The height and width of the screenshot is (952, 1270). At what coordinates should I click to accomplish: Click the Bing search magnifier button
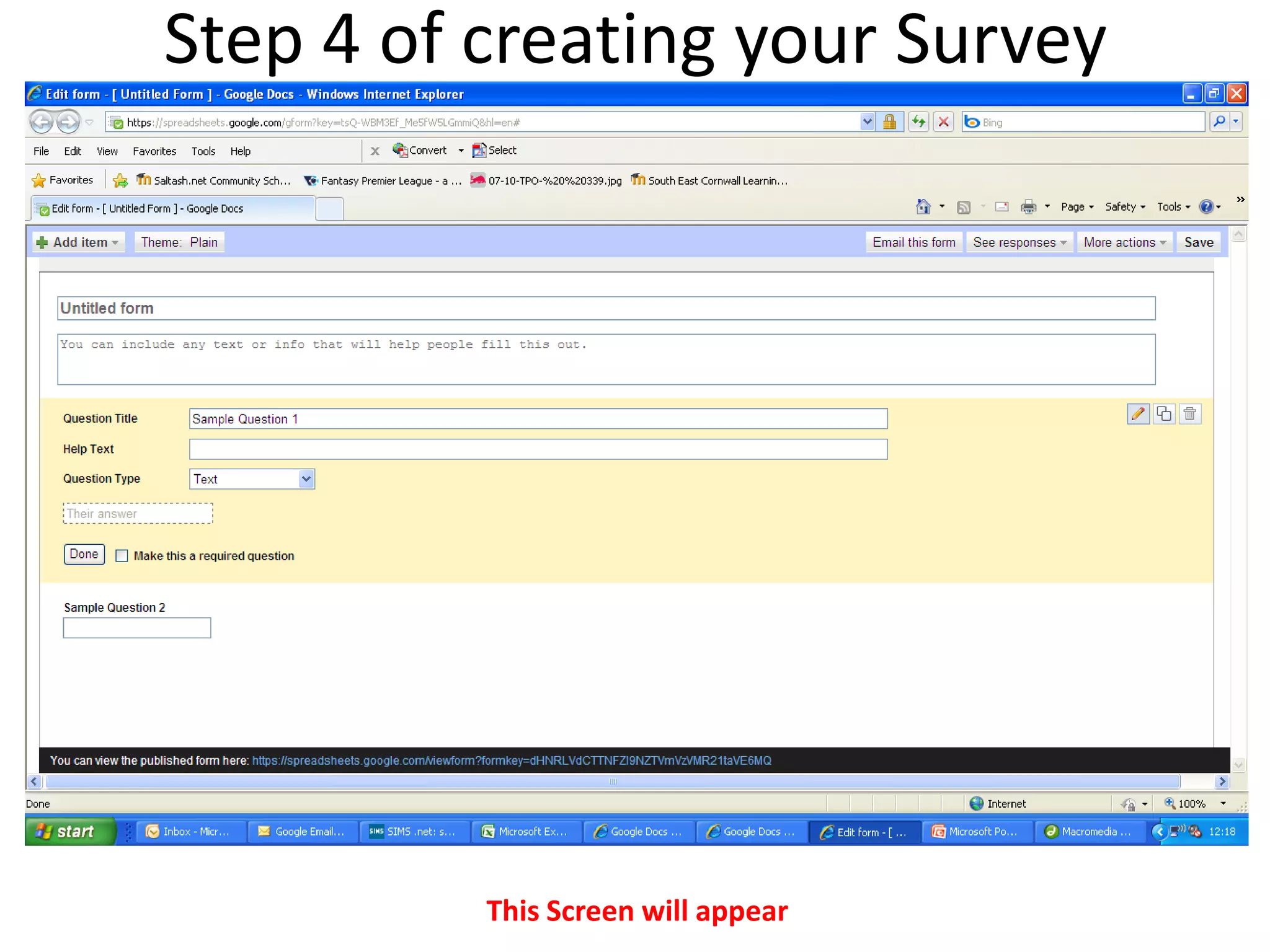[x=1219, y=121]
